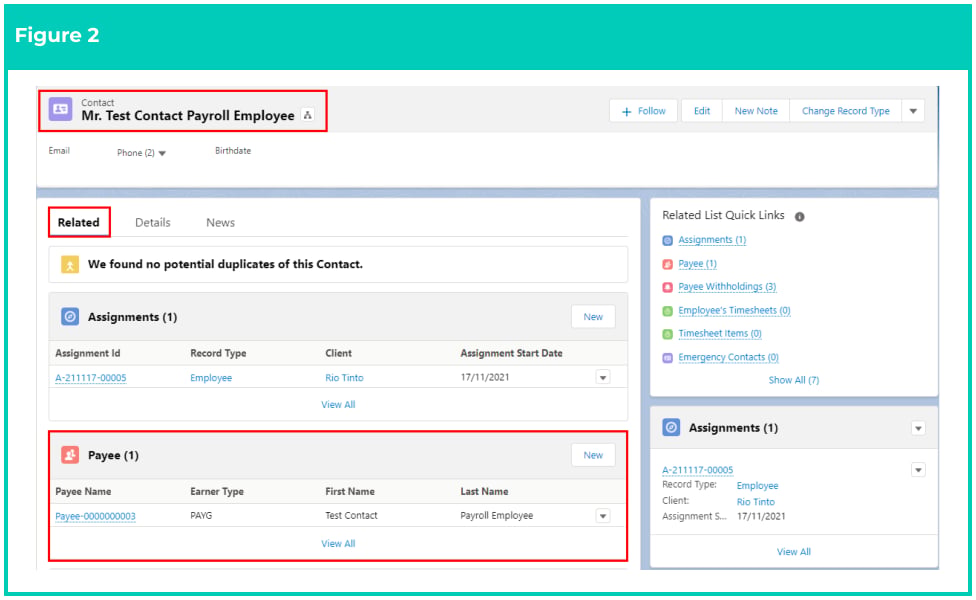Click the Earner Type column header
Screen dimensions: 976x600
coord(217,491)
